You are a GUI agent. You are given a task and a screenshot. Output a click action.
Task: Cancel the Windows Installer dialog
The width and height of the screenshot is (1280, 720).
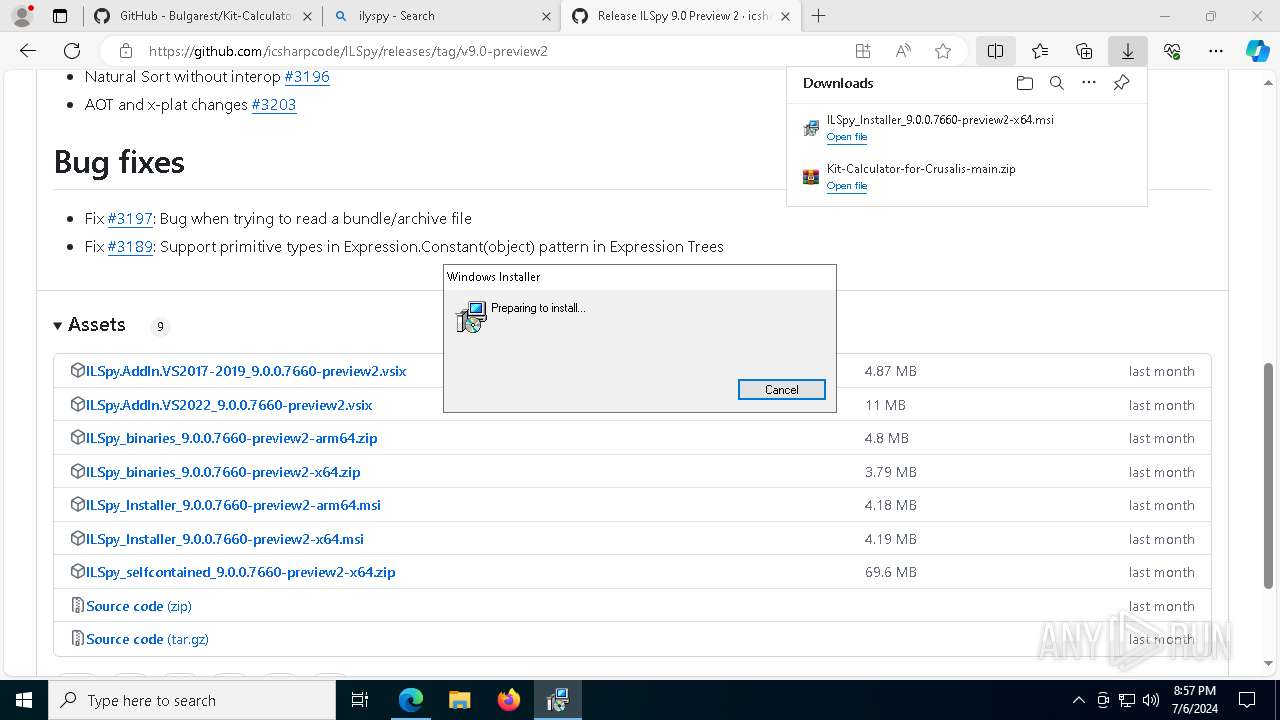782,390
